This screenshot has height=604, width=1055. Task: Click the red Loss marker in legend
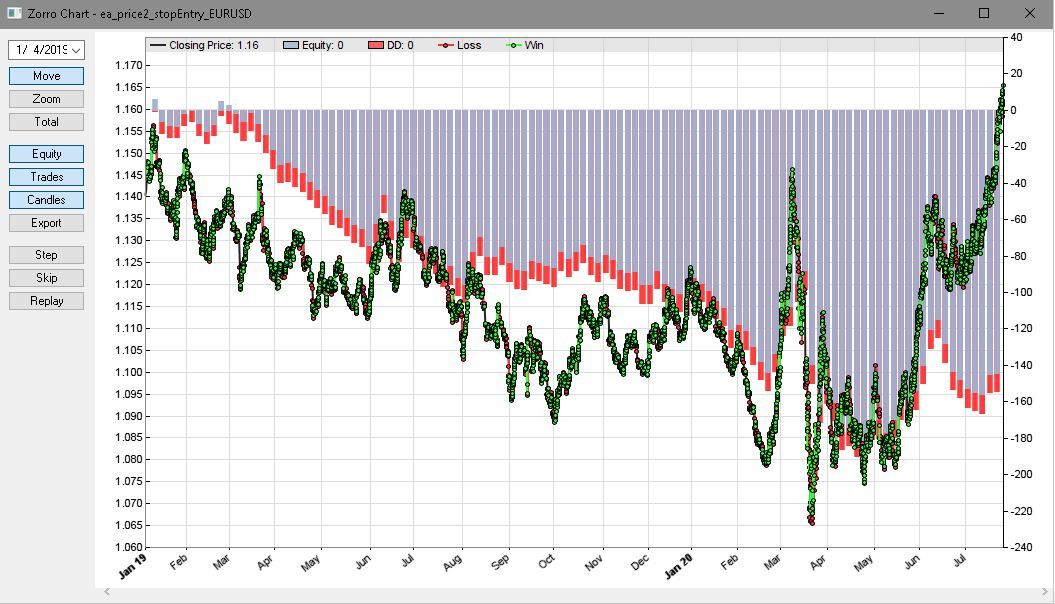coord(445,45)
